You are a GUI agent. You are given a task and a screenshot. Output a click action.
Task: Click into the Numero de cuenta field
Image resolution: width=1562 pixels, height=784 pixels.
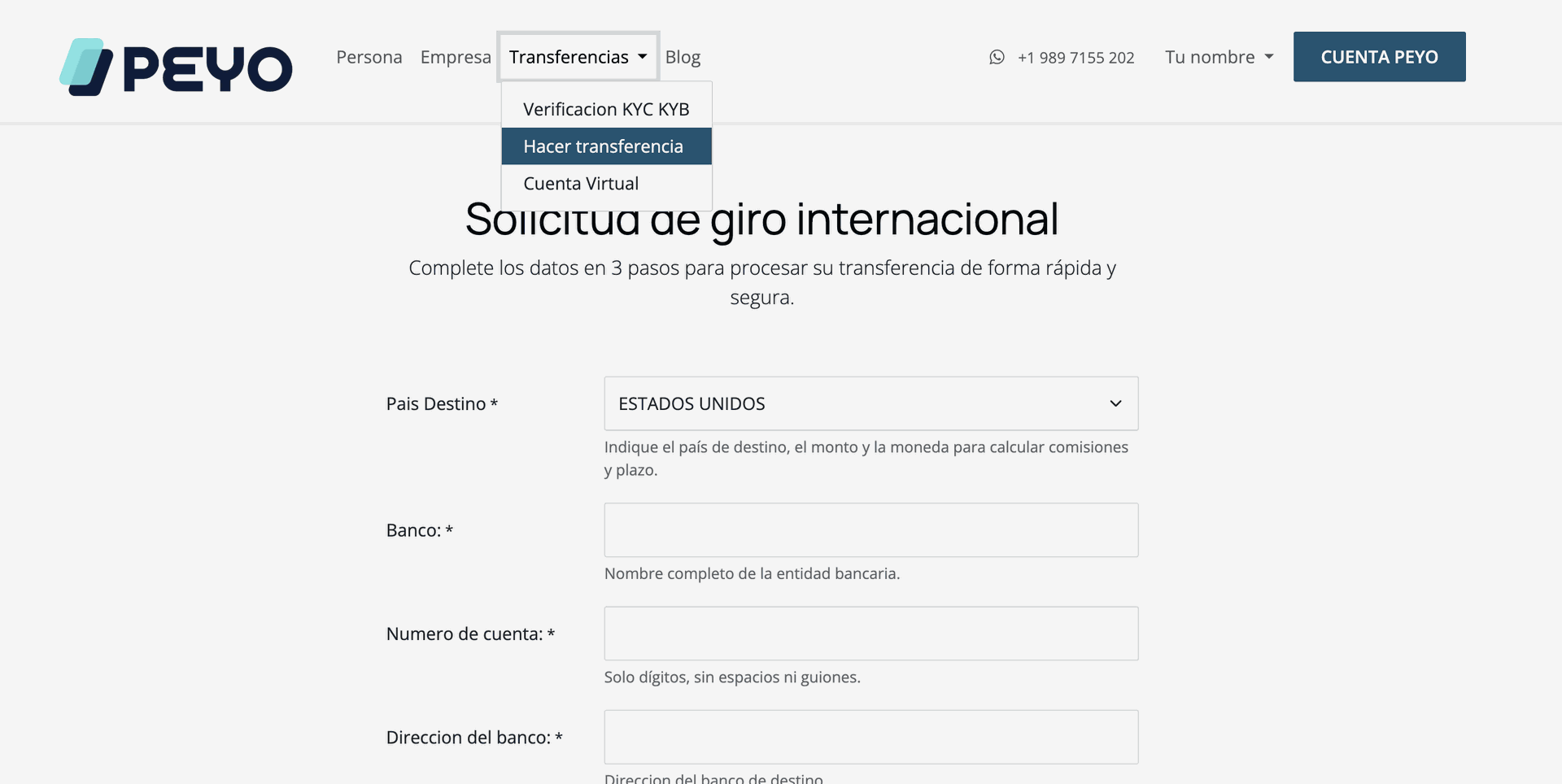[x=870, y=634]
